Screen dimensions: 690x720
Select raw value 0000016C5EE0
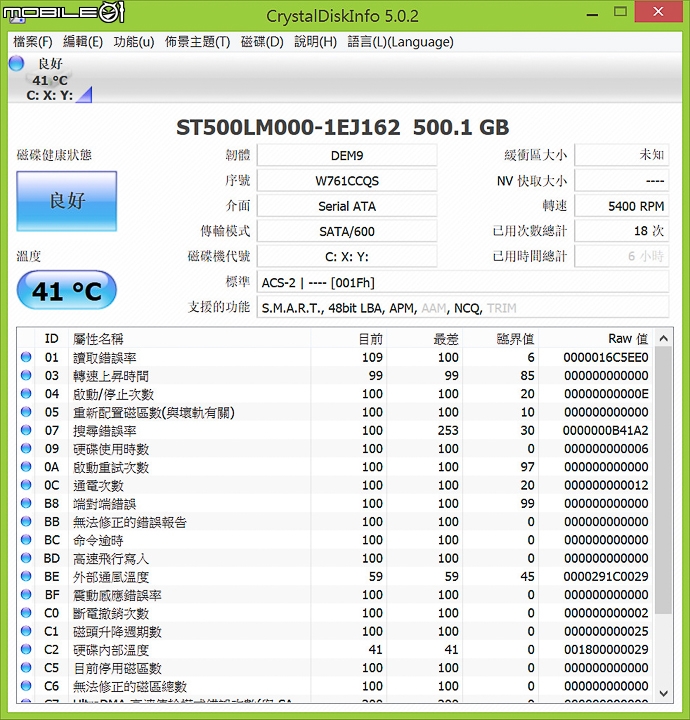click(606, 357)
